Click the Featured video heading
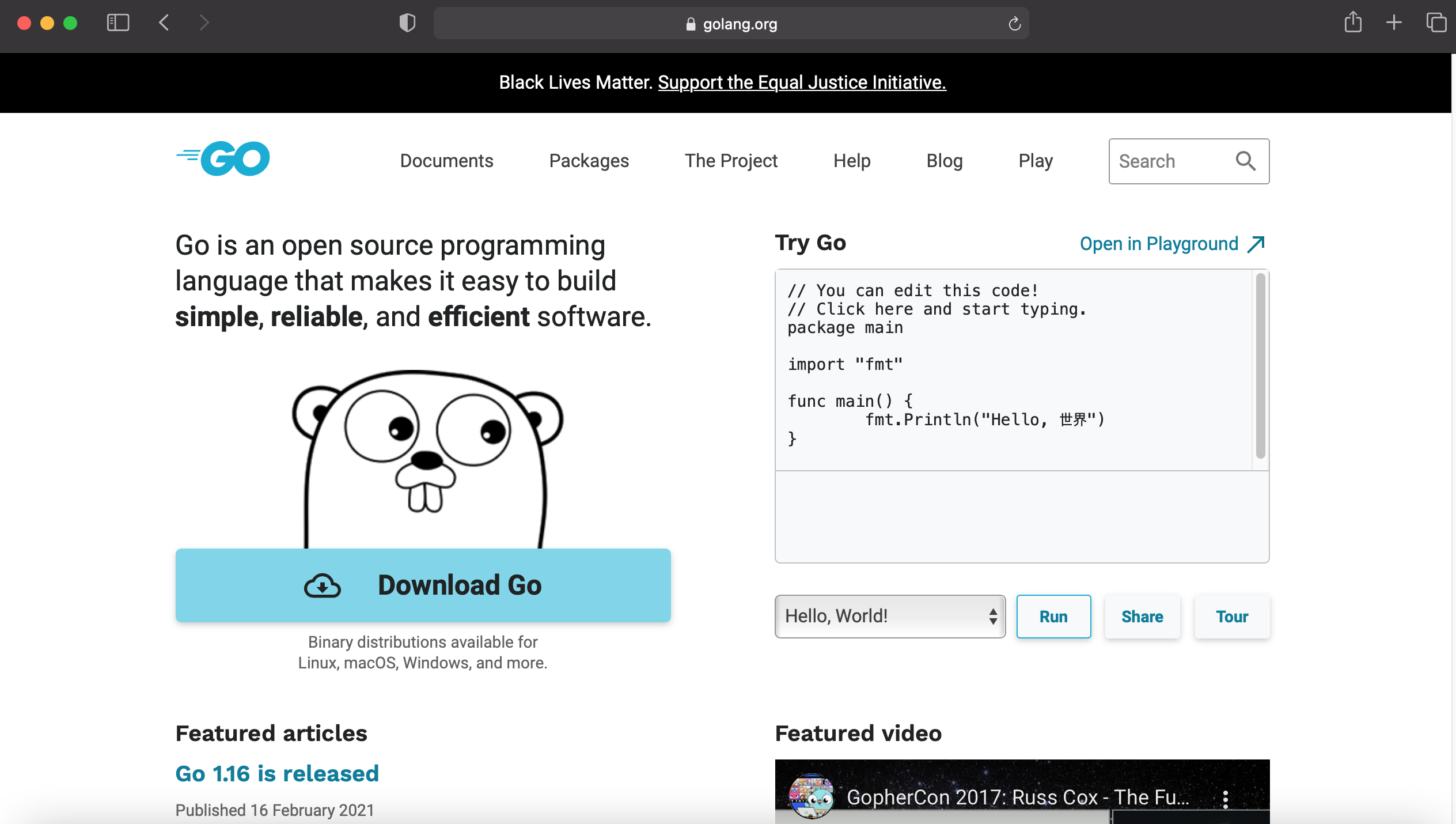 pyautogui.click(x=858, y=734)
